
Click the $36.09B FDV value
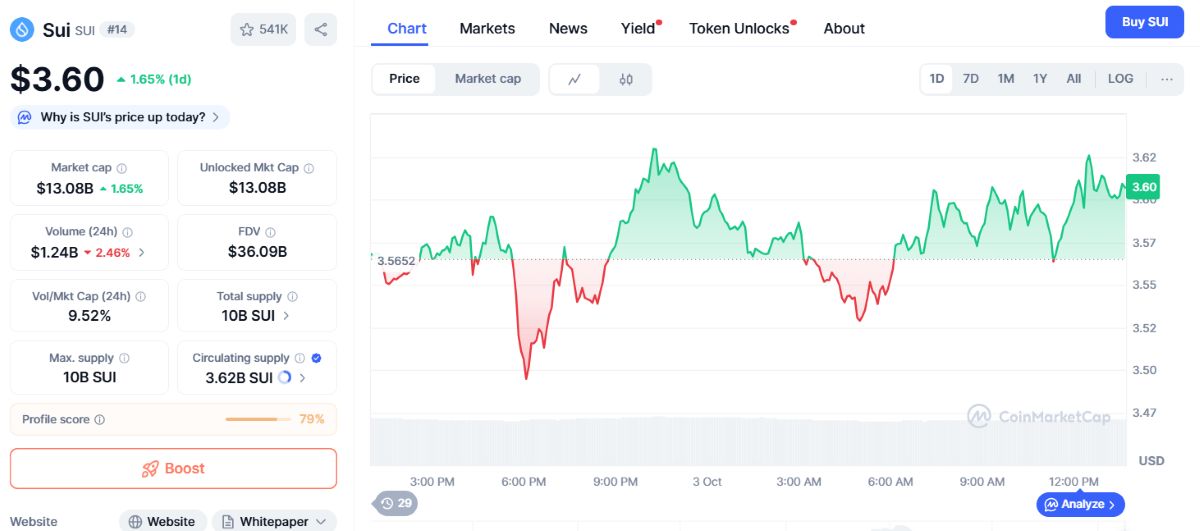click(257, 252)
